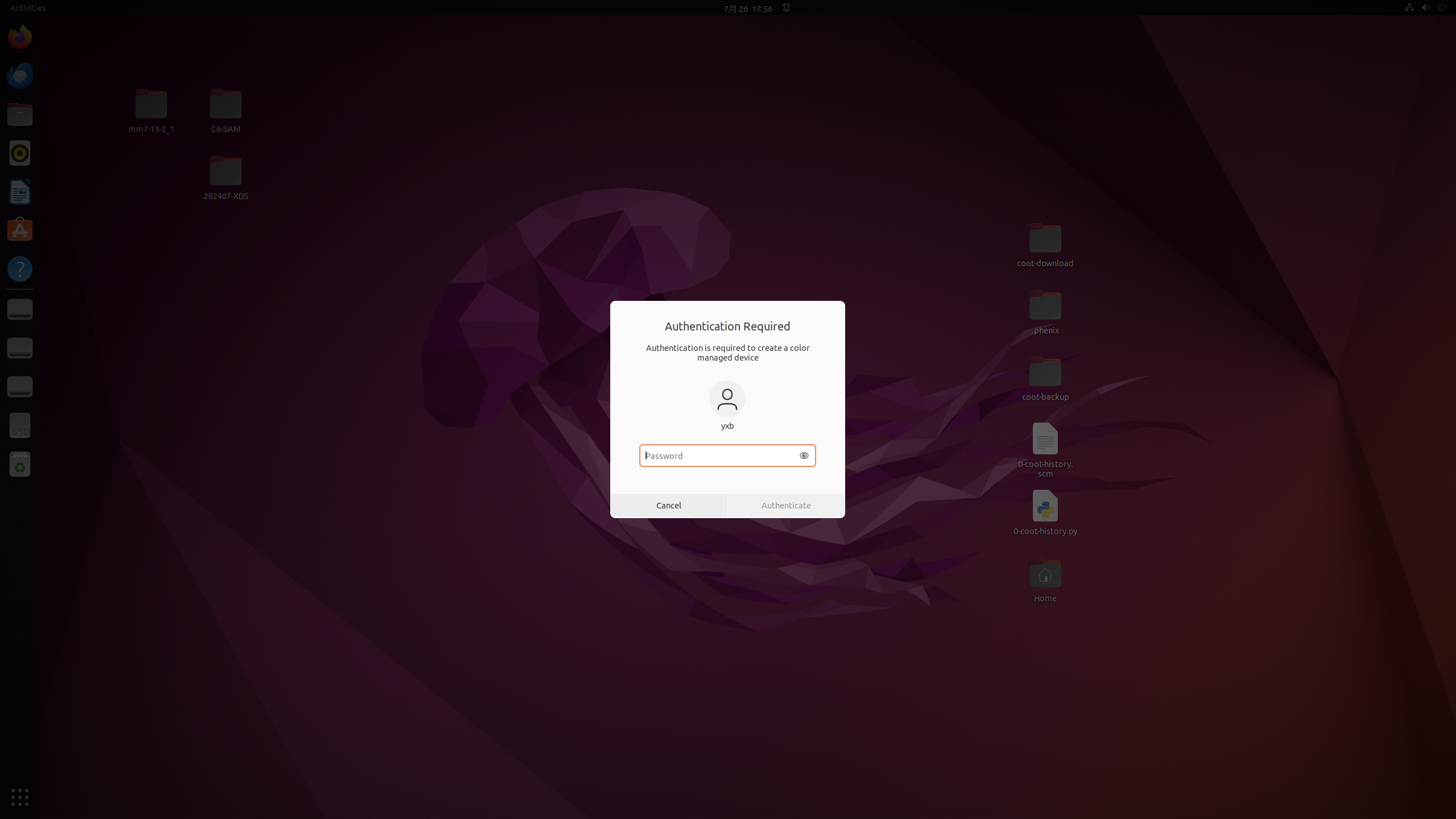Open the calendar via the clock

pos(747,9)
